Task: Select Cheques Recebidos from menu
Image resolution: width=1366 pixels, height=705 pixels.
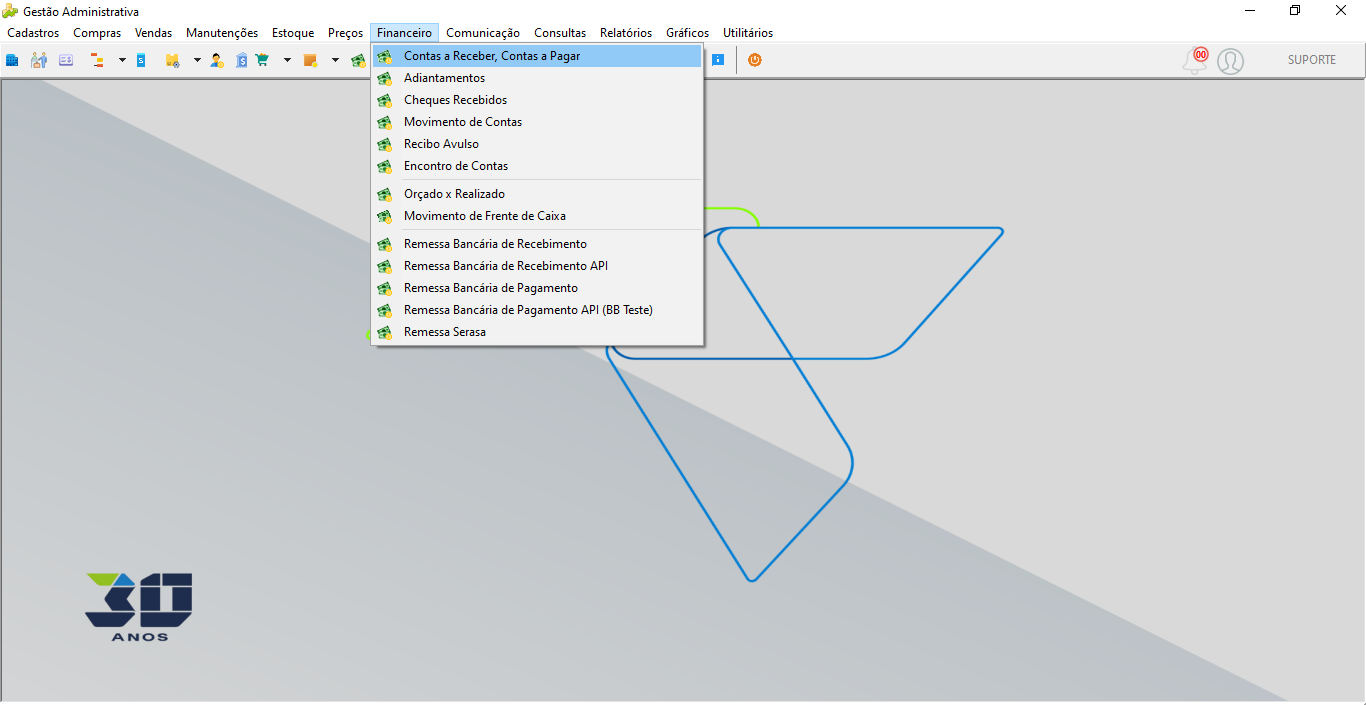Action: tap(537, 100)
